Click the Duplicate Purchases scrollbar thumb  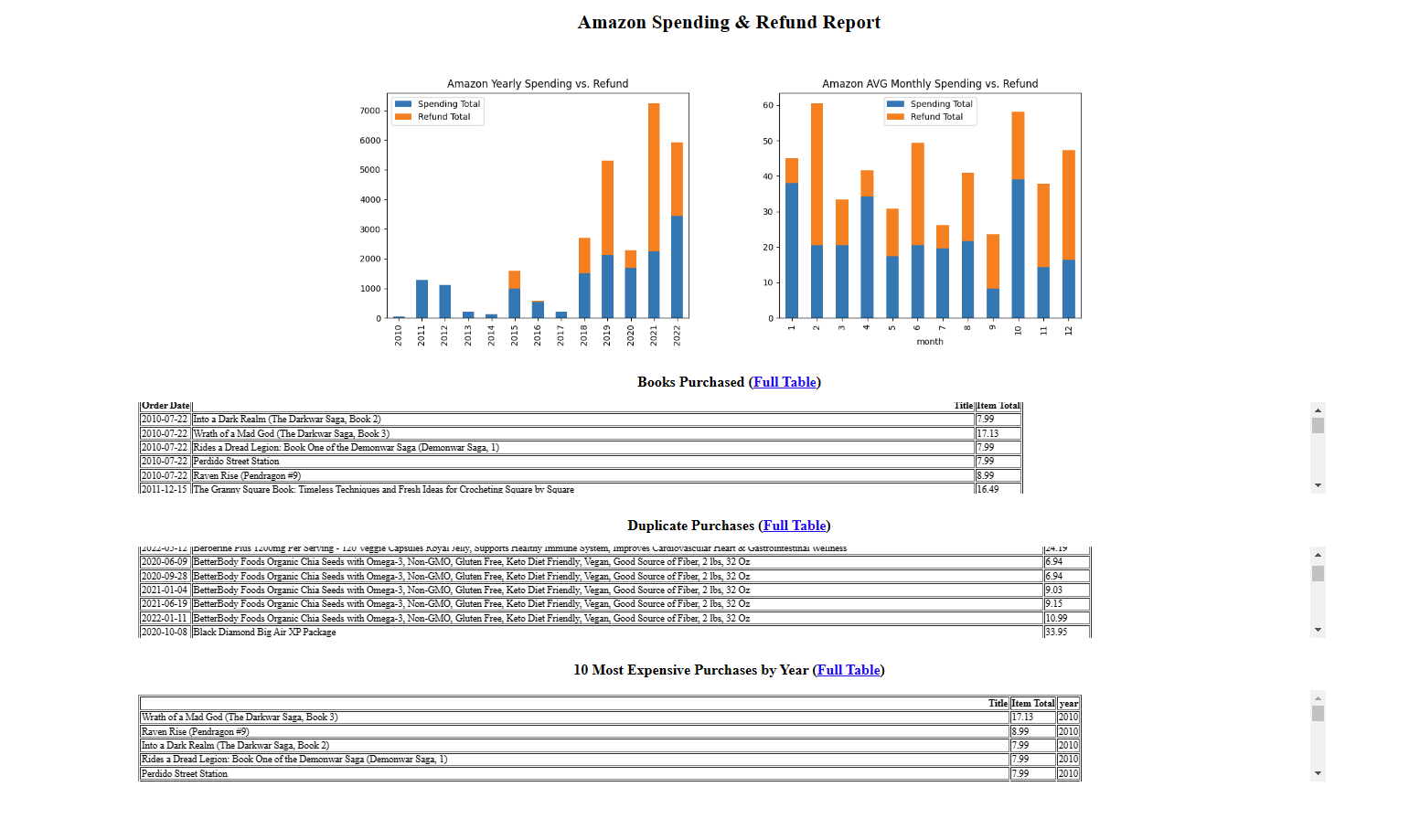1318,574
